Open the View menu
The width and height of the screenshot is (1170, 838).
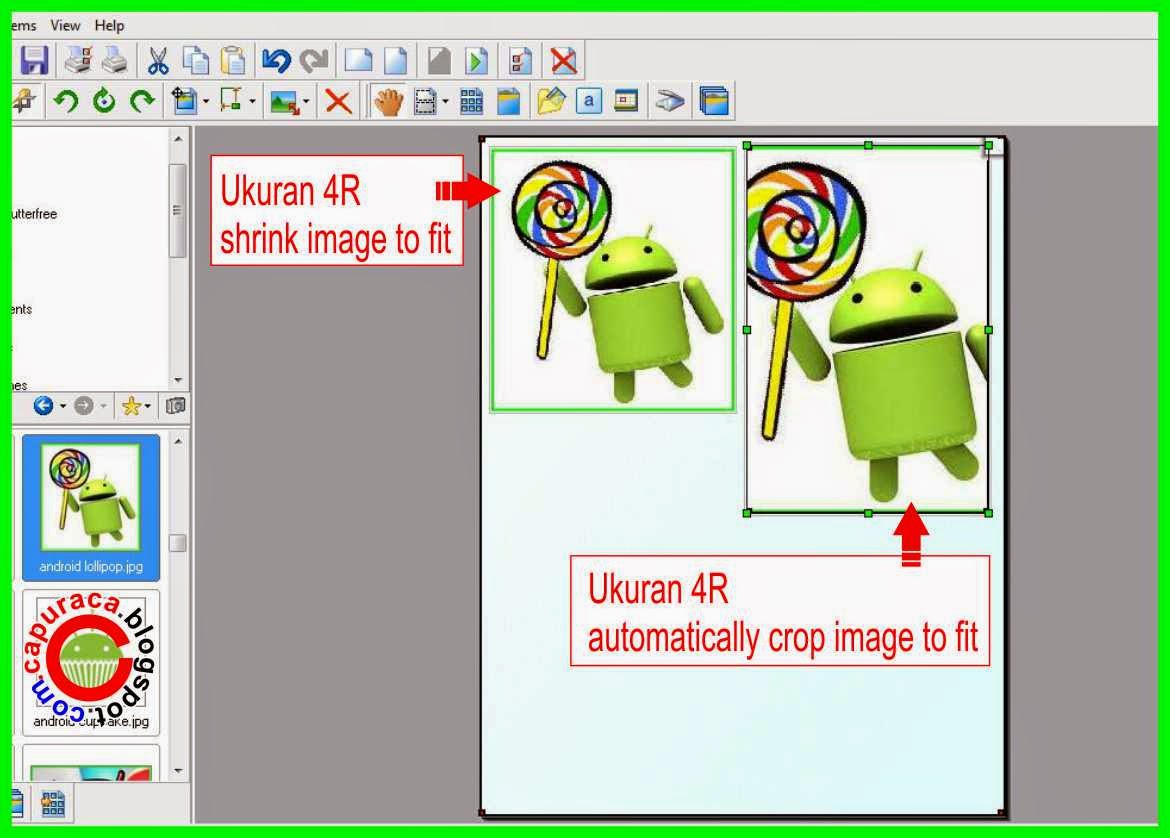(x=65, y=25)
